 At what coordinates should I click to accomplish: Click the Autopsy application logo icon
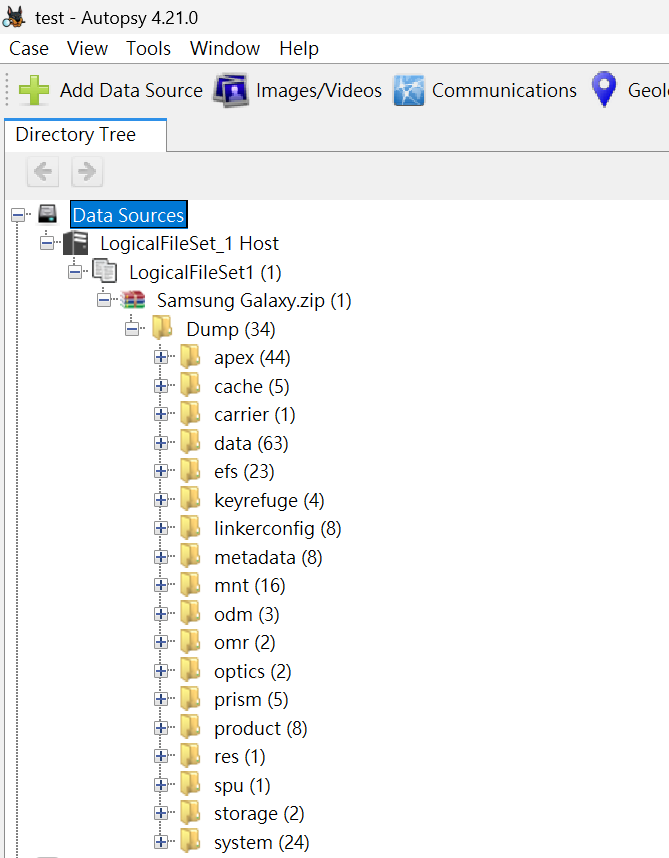point(14,17)
